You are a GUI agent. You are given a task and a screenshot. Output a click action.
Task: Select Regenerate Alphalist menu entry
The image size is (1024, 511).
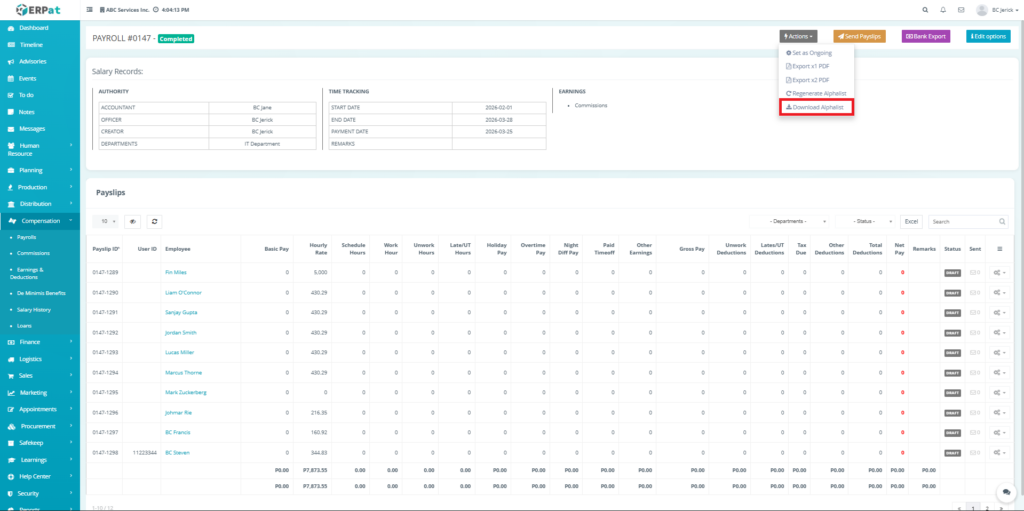(x=814, y=93)
